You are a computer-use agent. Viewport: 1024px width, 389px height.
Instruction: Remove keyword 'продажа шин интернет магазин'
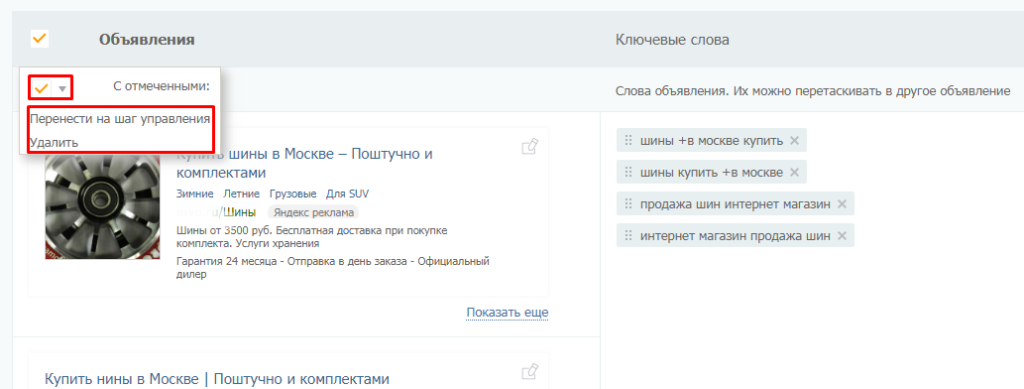pyautogui.click(x=842, y=204)
